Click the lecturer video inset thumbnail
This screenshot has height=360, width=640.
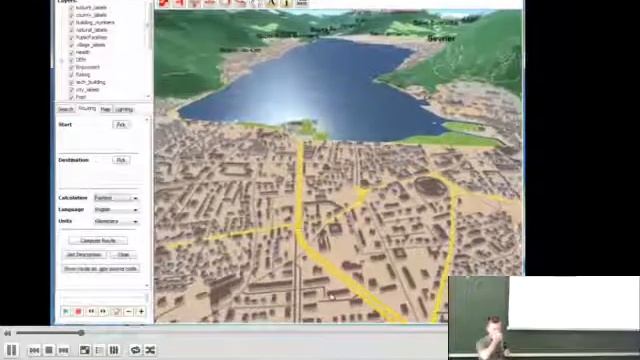point(544,318)
